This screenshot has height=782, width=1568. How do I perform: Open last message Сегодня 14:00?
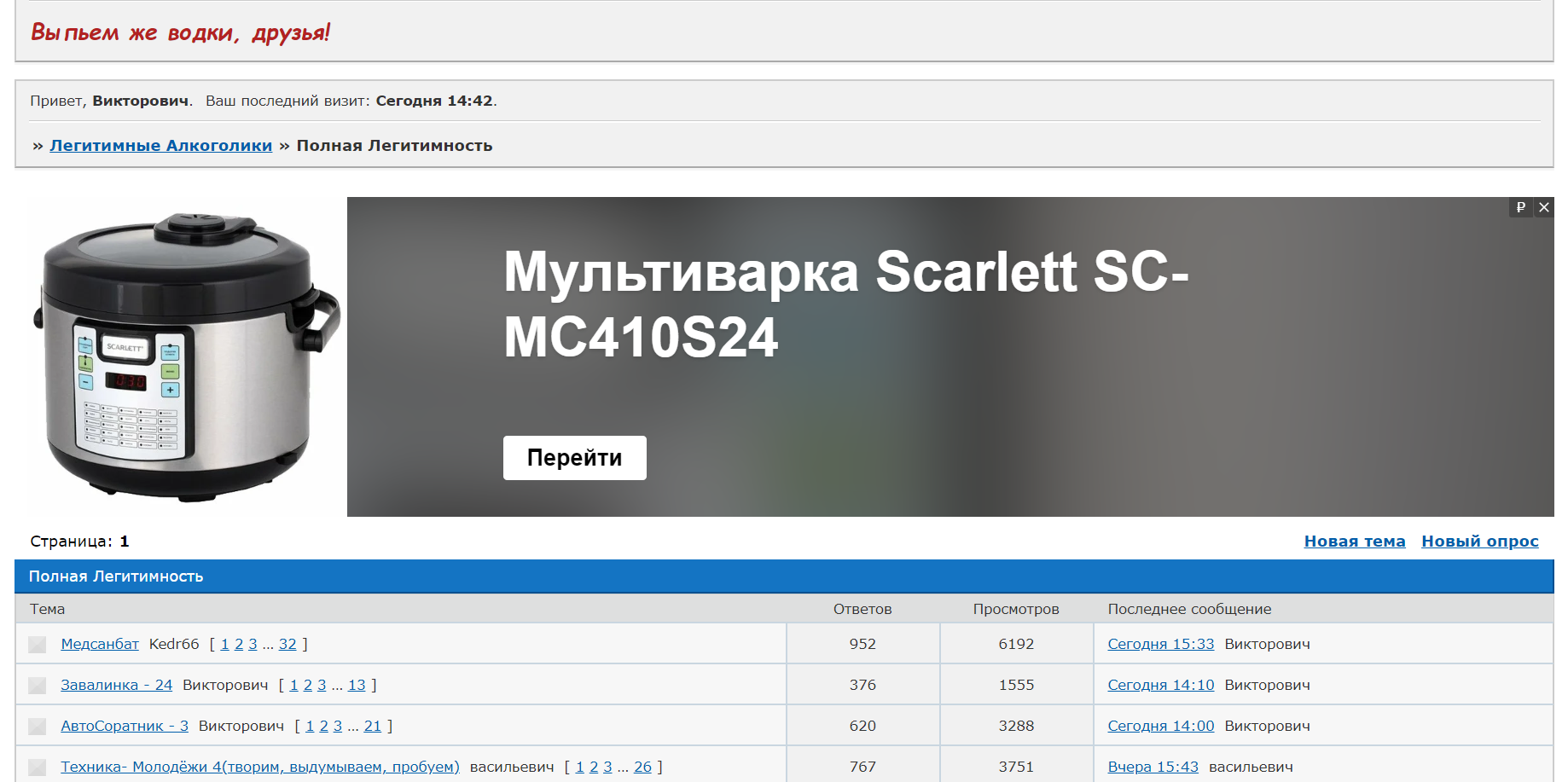(1161, 726)
